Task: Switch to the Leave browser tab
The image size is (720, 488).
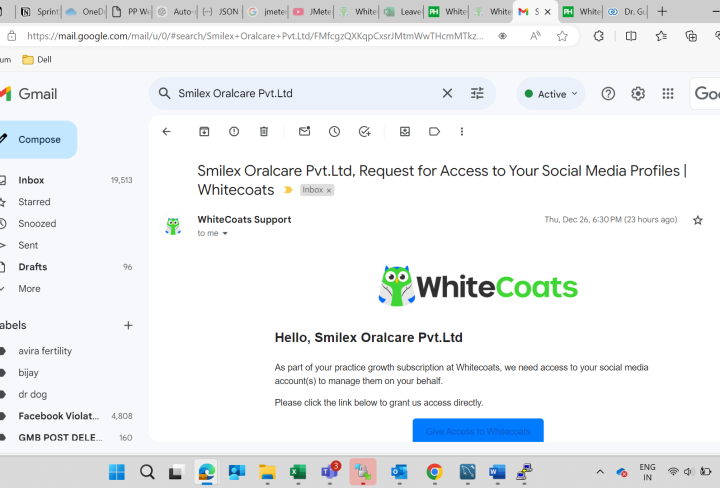Action: point(403,11)
